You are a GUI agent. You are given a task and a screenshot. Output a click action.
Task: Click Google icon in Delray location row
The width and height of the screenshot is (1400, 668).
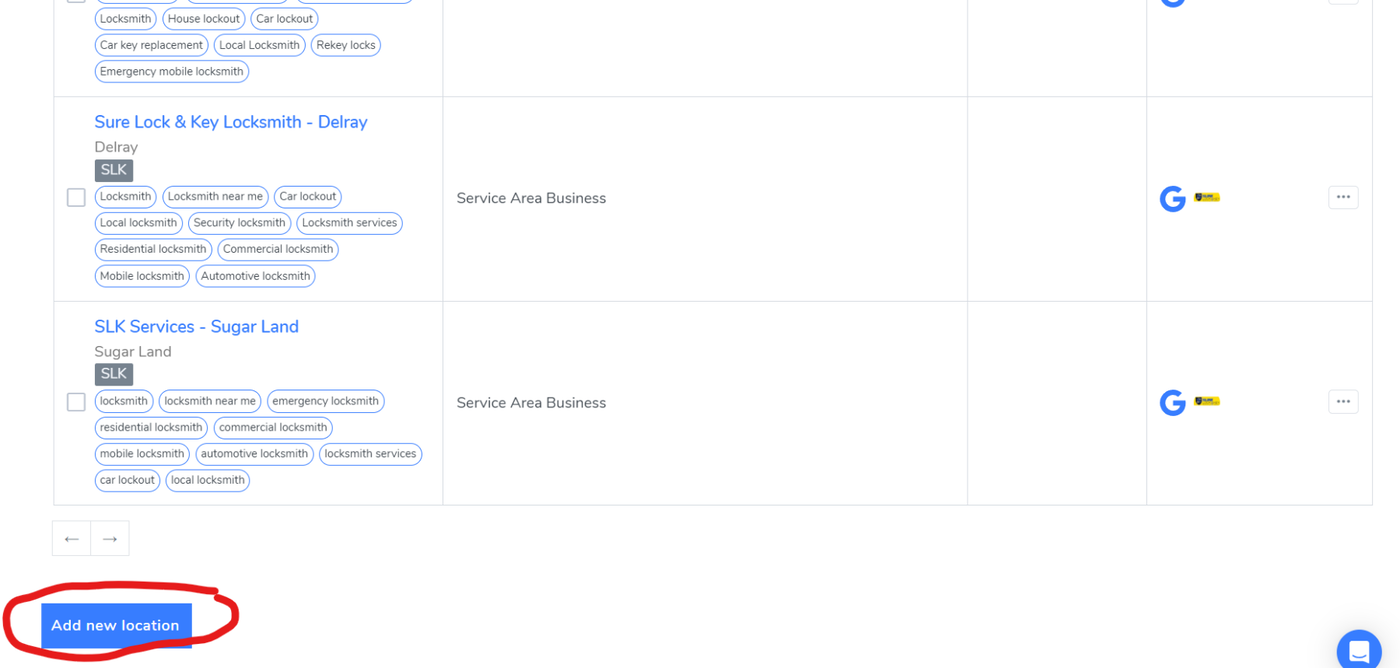1172,199
